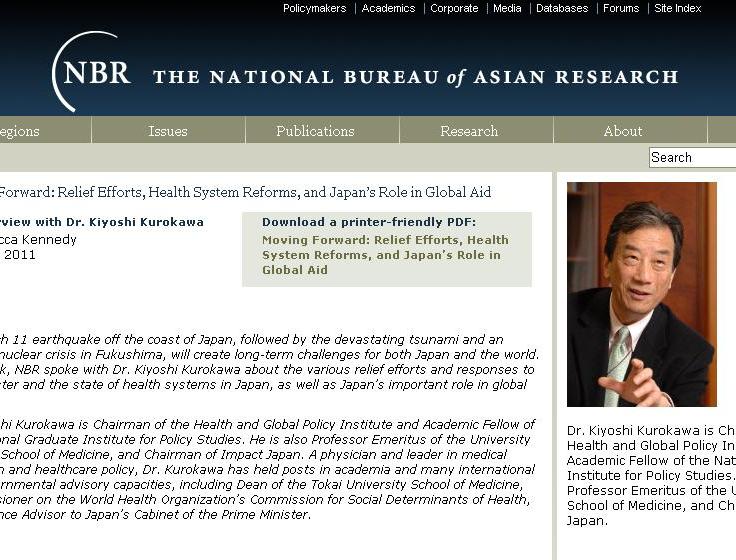Click the article headline above the interview
This screenshot has height=560, width=736.
pos(245,192)
